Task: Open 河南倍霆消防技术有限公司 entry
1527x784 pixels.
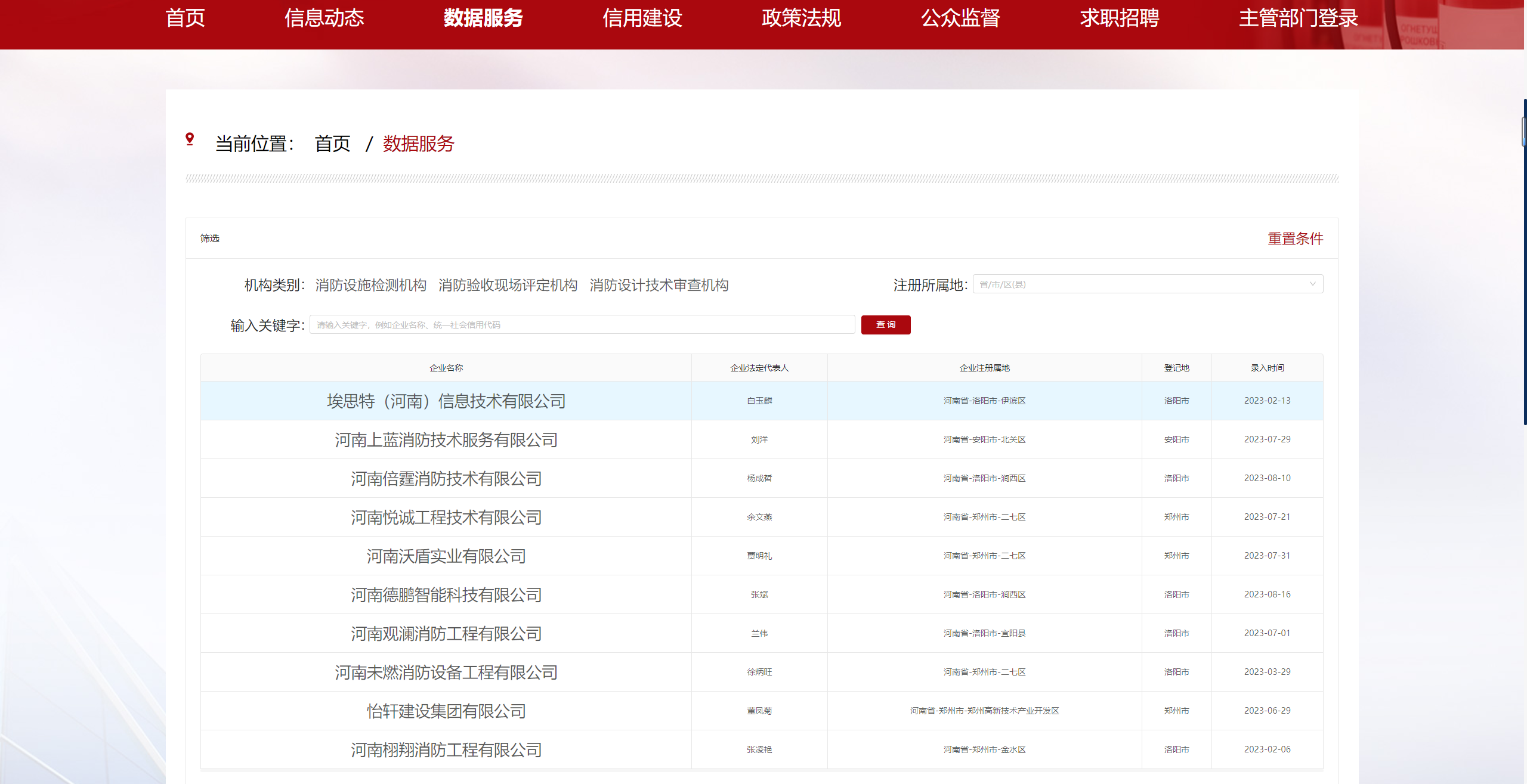Action: (x=446, y=479)
